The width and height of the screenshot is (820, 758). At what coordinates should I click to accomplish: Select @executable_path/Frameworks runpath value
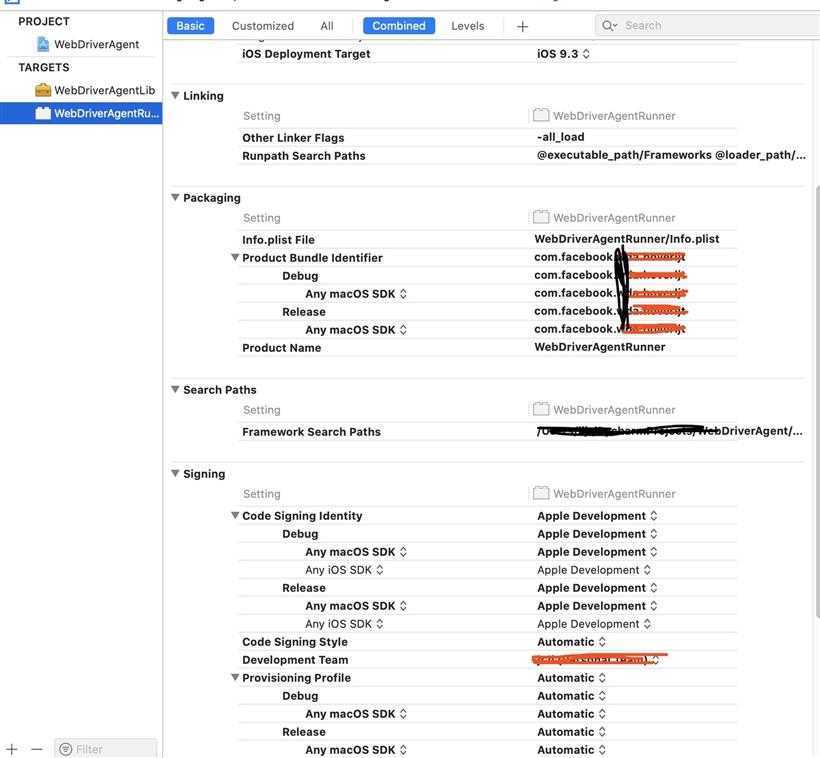point(671,155)
